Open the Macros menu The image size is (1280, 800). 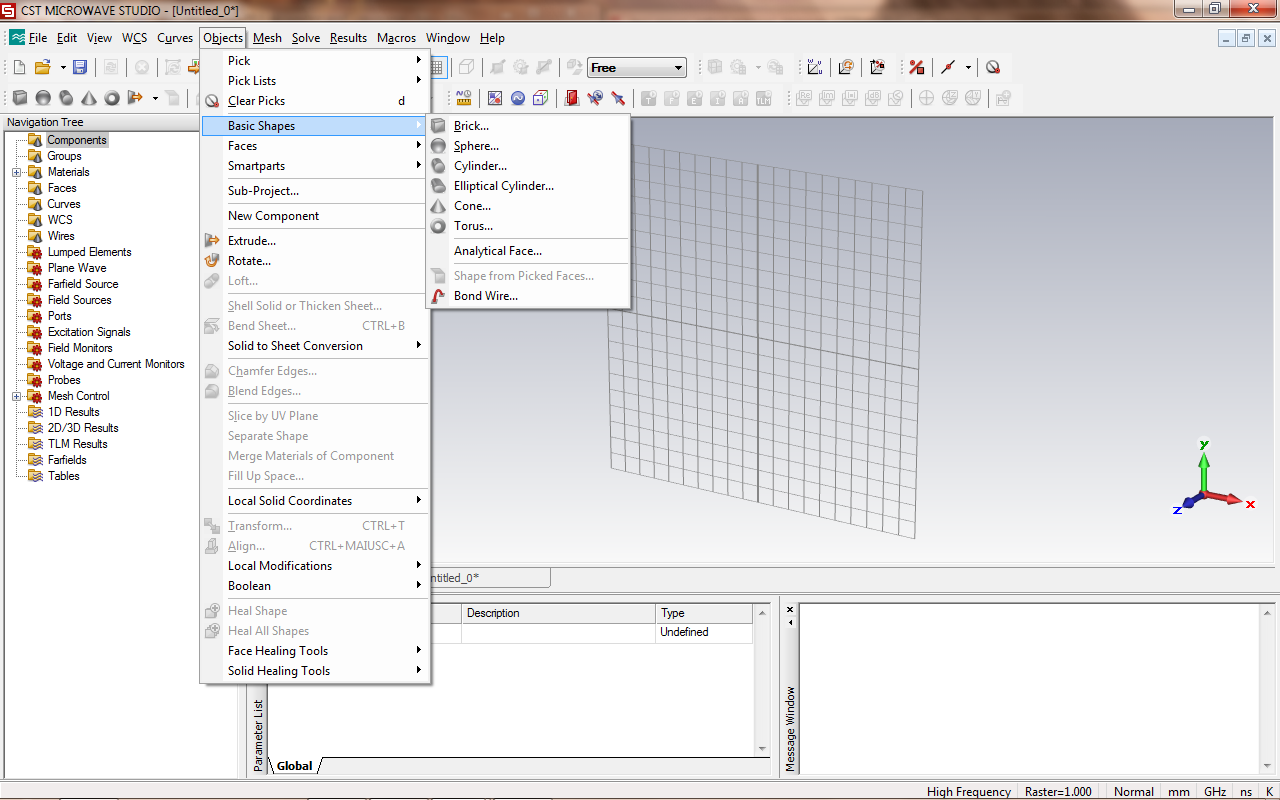pos(396,38)
